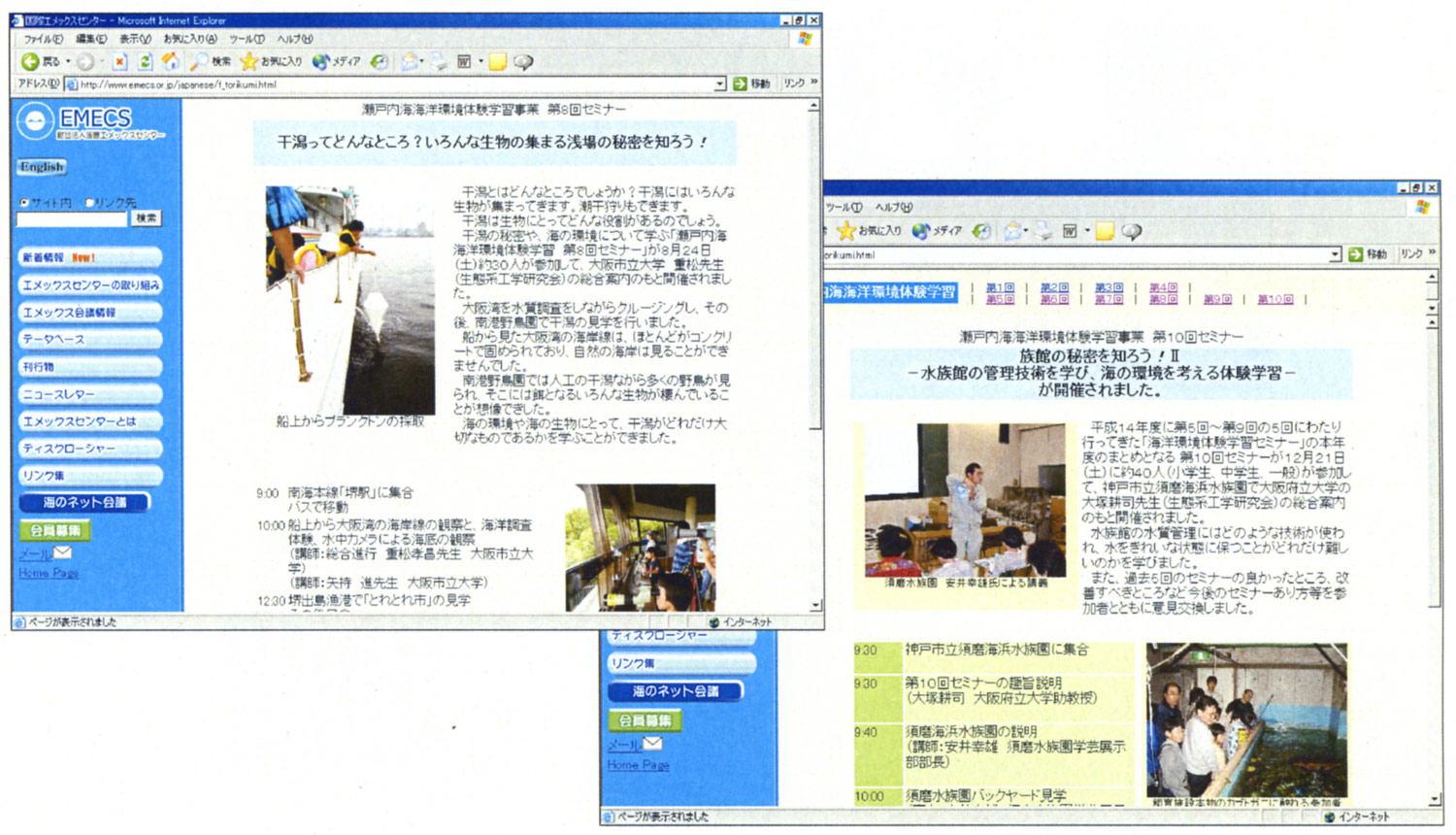Click the Word edit icon in the front toolbar
The width and height of the screenshot is (1456, 835).
(465, 62)
